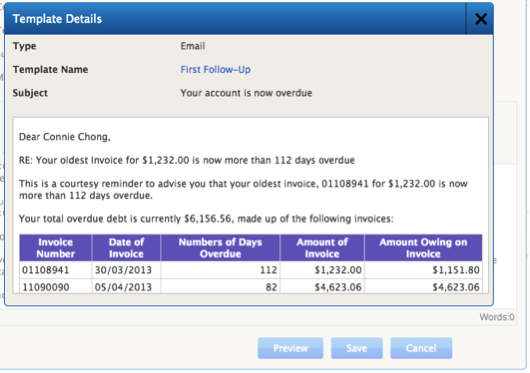Click Numbers of Days Overdue header
This screenshot has width=530, height=373.
(x=220, y=248)
